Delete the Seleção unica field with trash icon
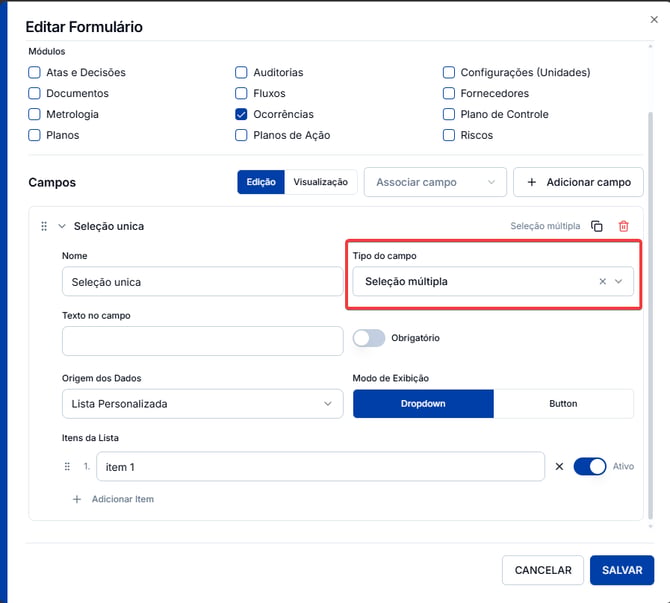Image resolution: width=670 pixels, height=603 pixels. pos(623,226)
